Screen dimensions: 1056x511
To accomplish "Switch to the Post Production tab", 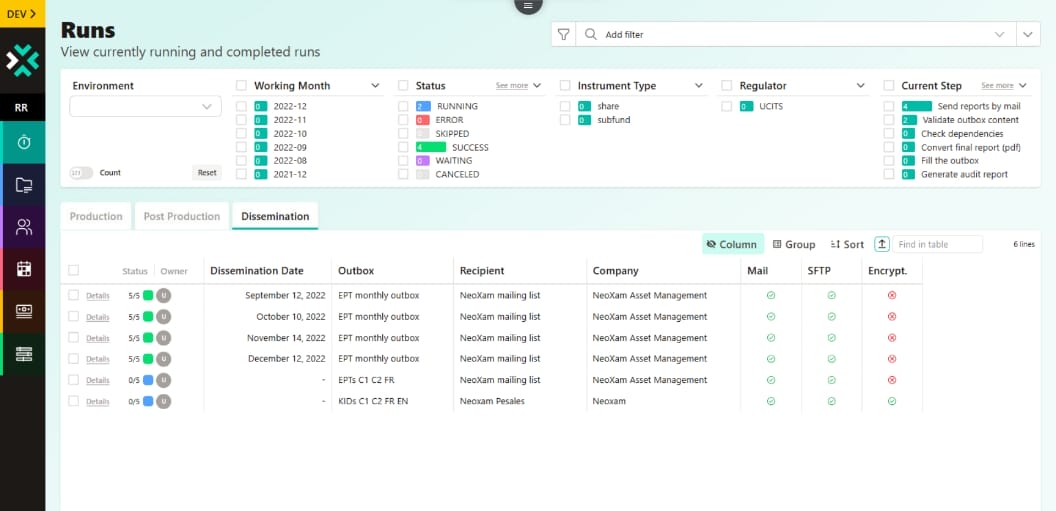I will coord(181,216).
